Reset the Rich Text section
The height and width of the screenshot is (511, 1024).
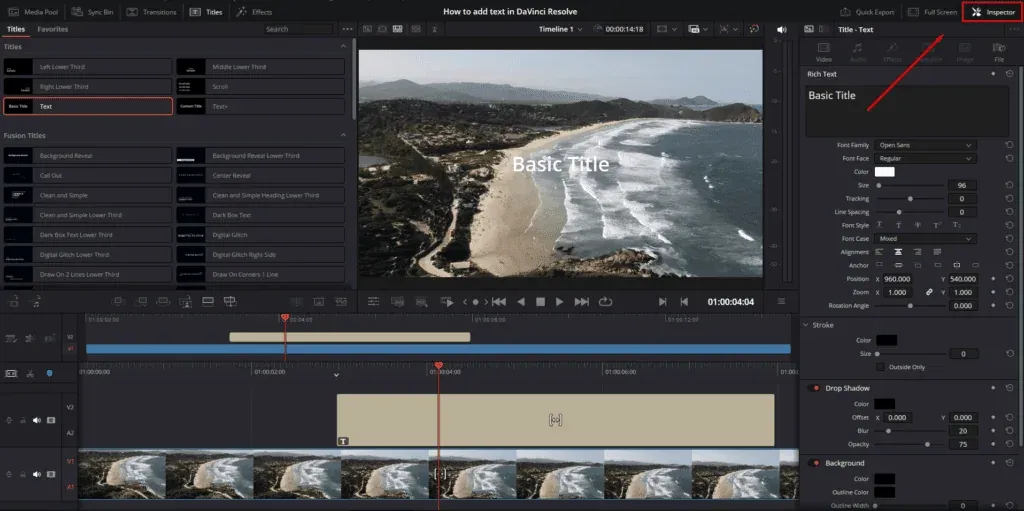point(1009,74)
